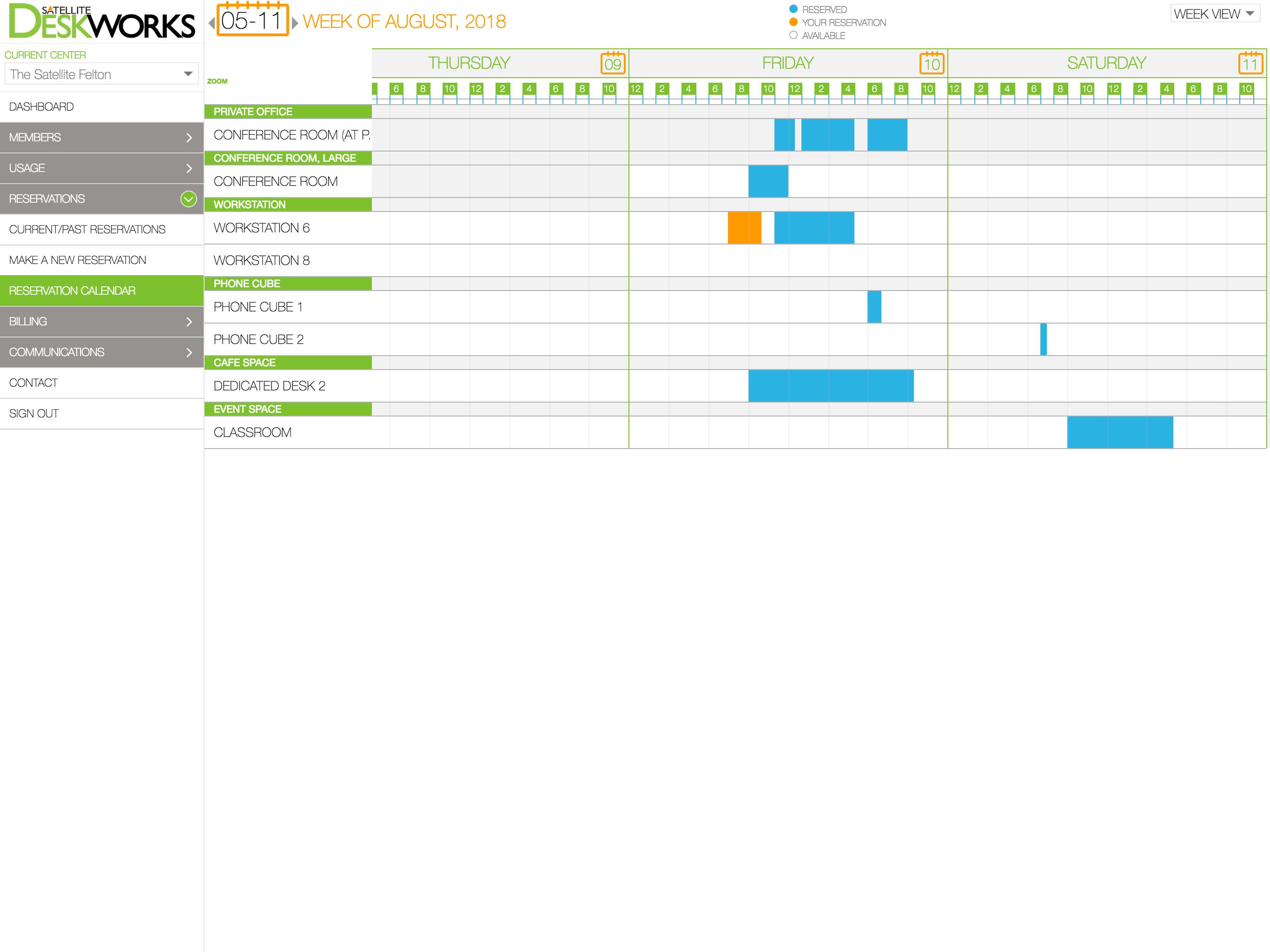Image resolution: width=1270 pixels, height=952 pixels.
Task: Open the Week View dropdown
Action: (1215, 14)
